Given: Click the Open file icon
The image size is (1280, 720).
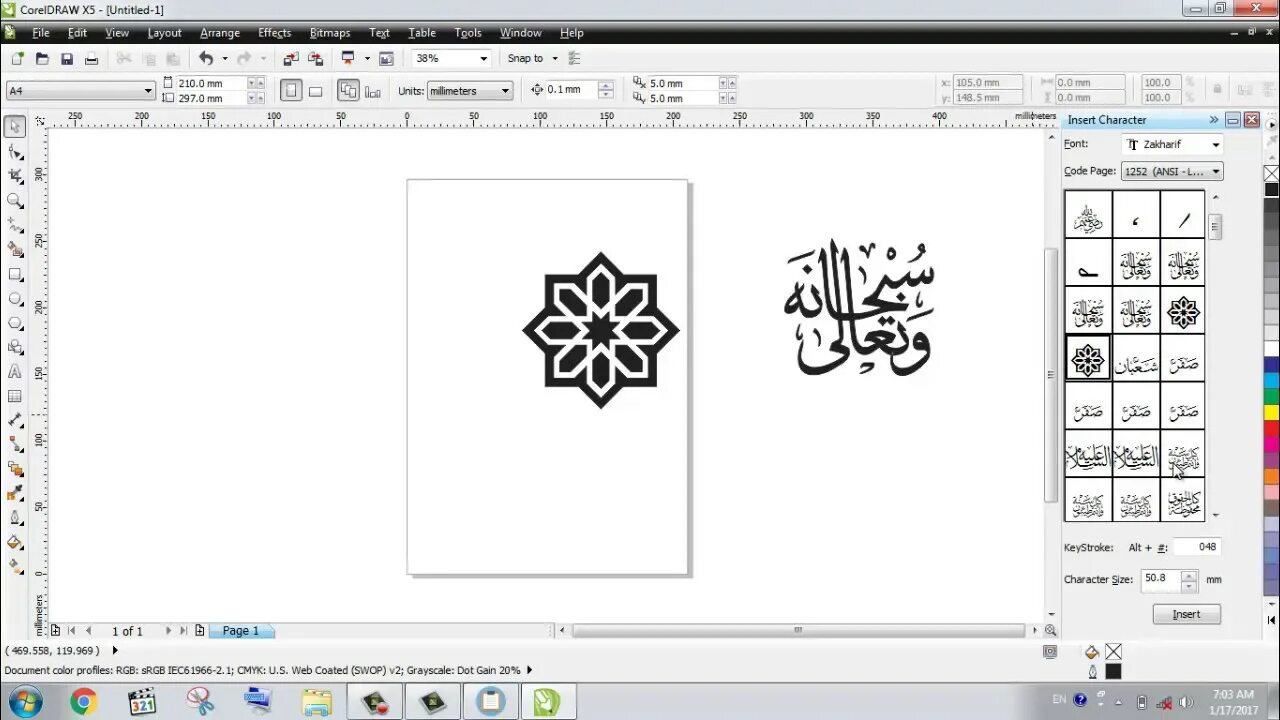Looking at the screenshot, I should click(42, 59).
